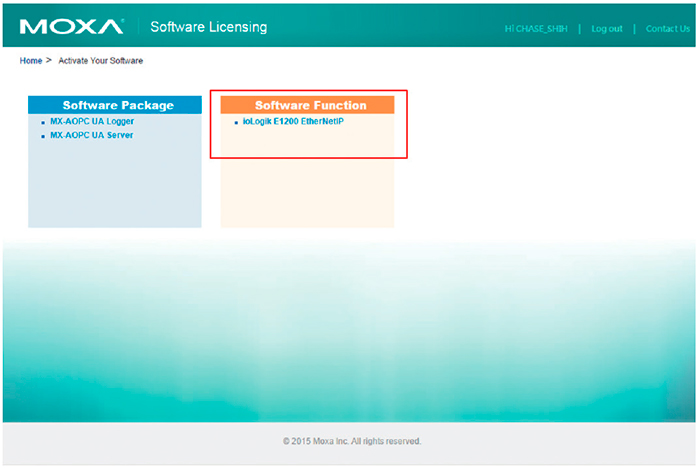Click the divider between Log out and Contact Us
The height and width of the screenshot is (468, 700).
pyautogui.click(x=634, y=29)
